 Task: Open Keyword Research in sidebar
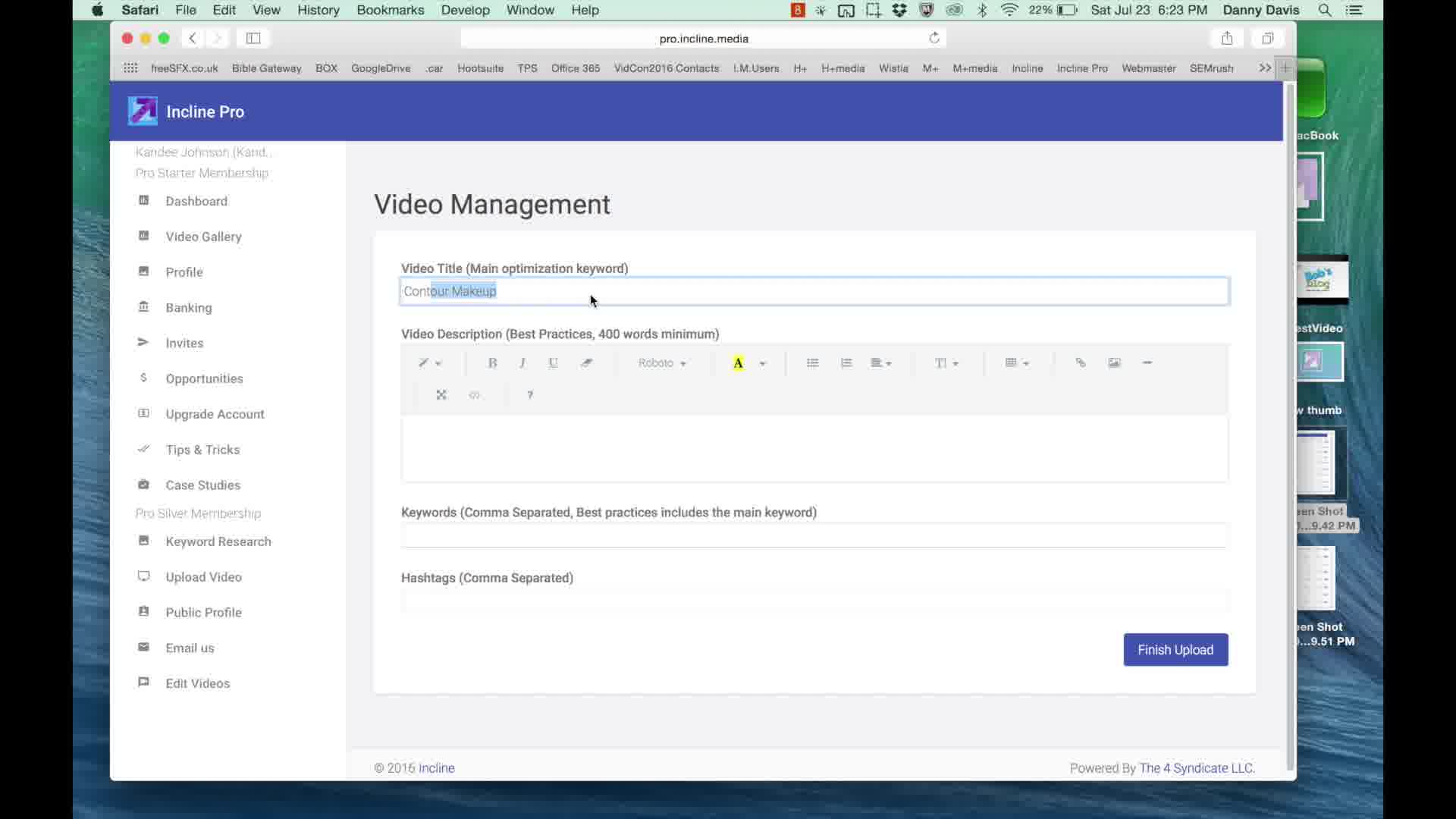tap(218, 542)
